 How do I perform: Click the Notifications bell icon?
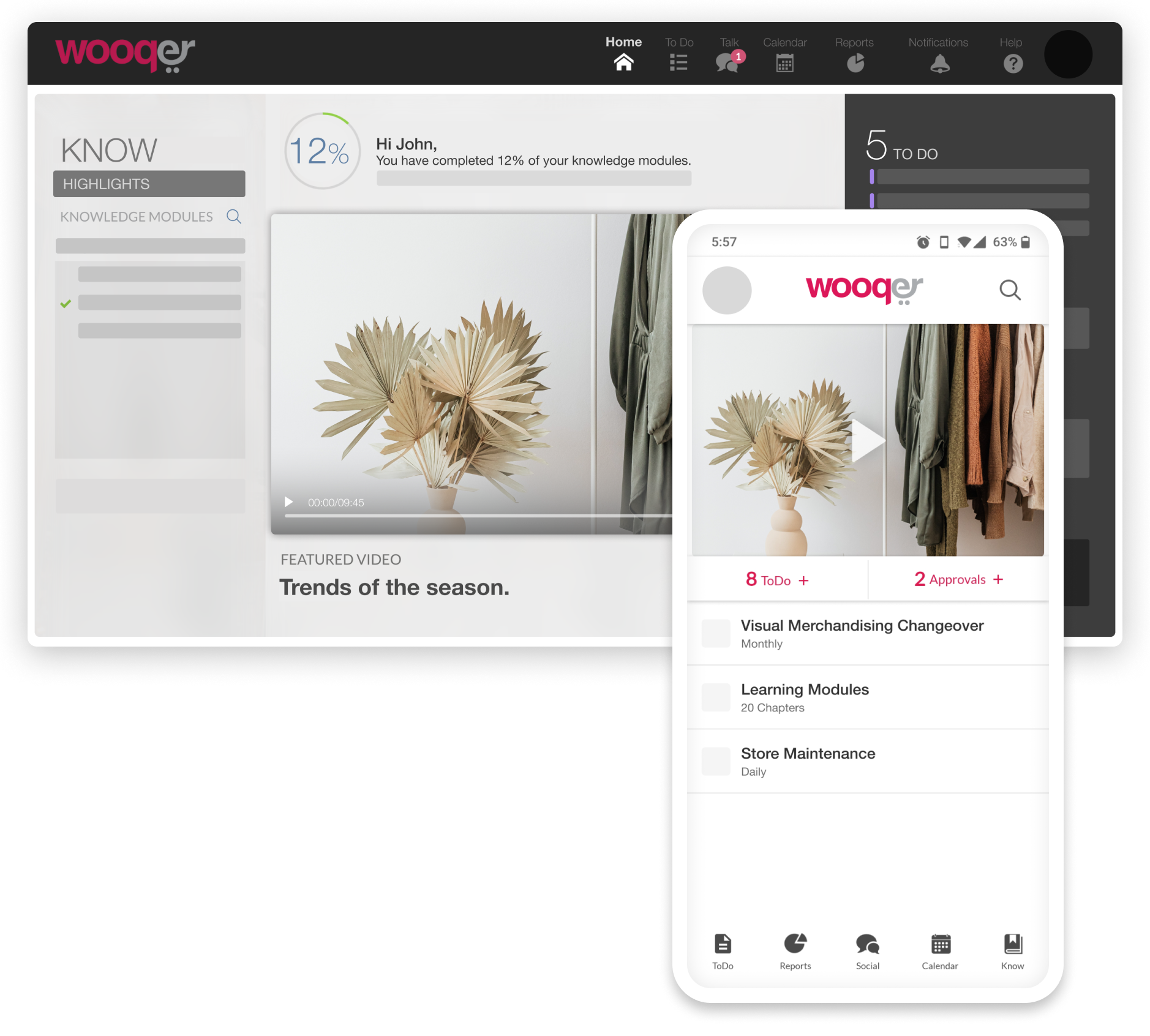coord(939,64)
